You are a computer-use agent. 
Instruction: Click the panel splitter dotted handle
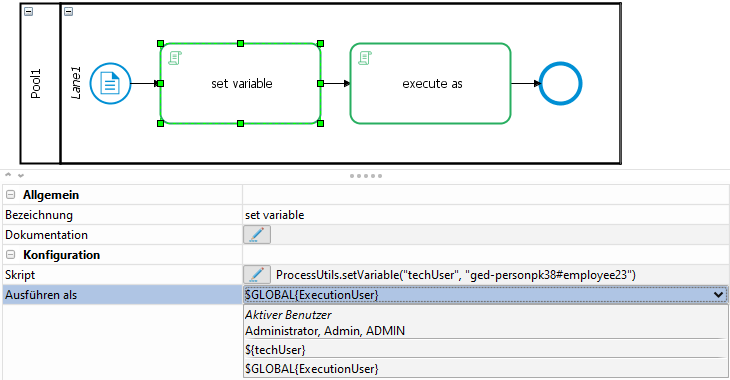click(366, 176)
